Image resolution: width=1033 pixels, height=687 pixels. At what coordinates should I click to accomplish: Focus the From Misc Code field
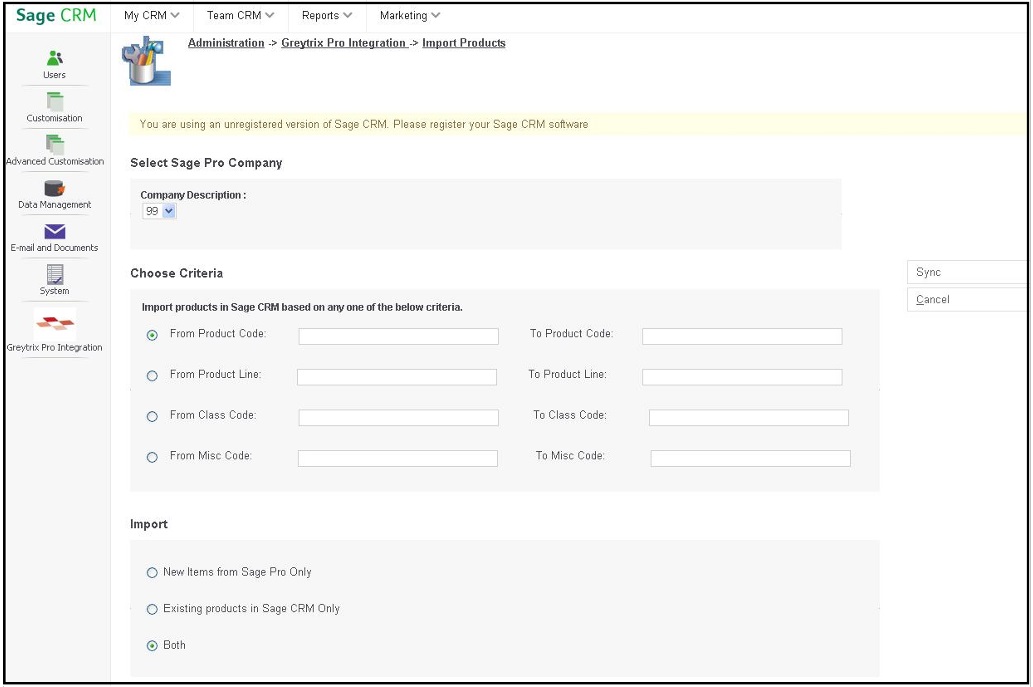pos(398,458)
